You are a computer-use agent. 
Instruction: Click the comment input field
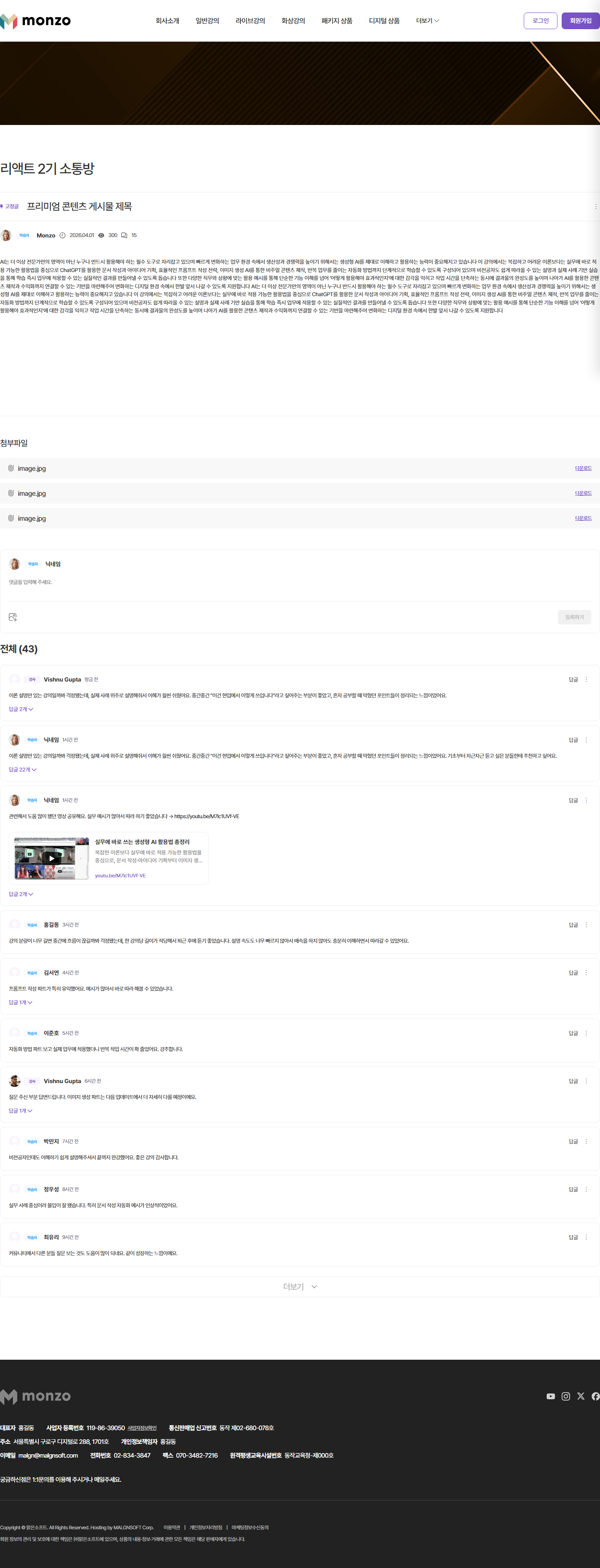point(300,582)
